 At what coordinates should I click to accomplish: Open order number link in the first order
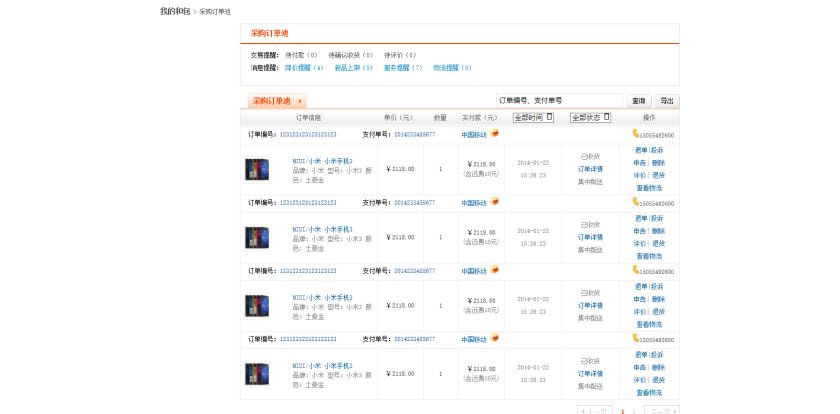click(308, 135)
